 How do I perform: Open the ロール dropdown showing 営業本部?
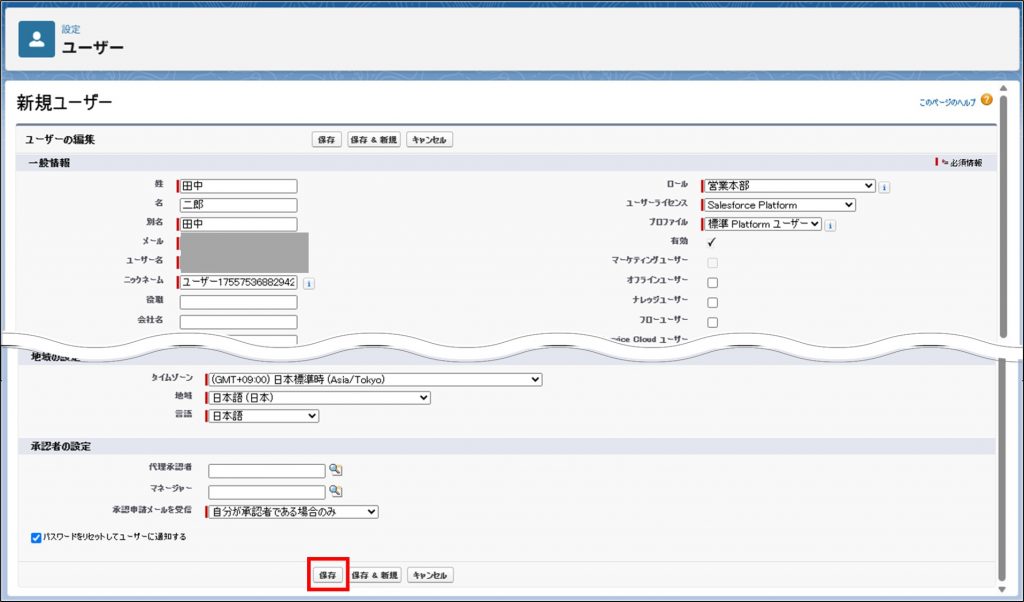point(789,186)
